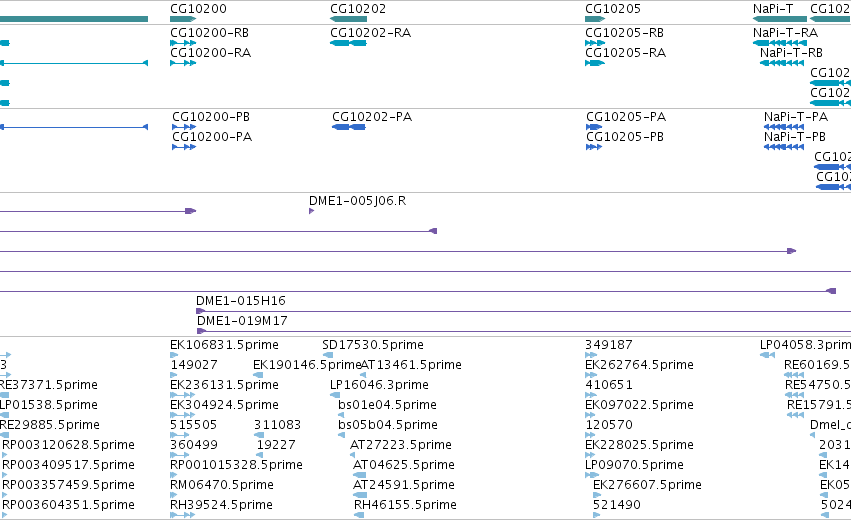Select the CG10202 gene glyph
Viewport: 851px width, 520px height.
point(348,19)
